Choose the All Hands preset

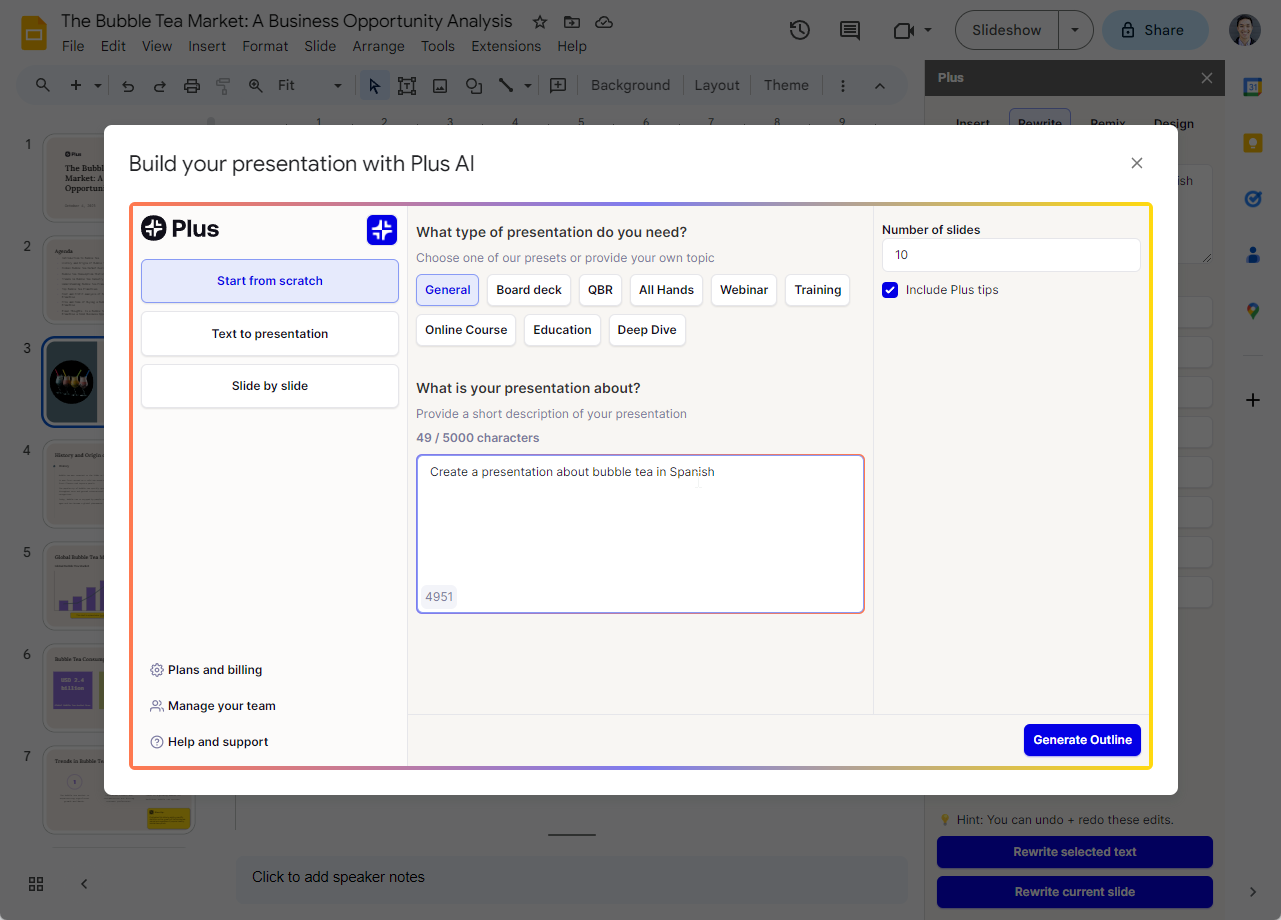coord(666,290)
